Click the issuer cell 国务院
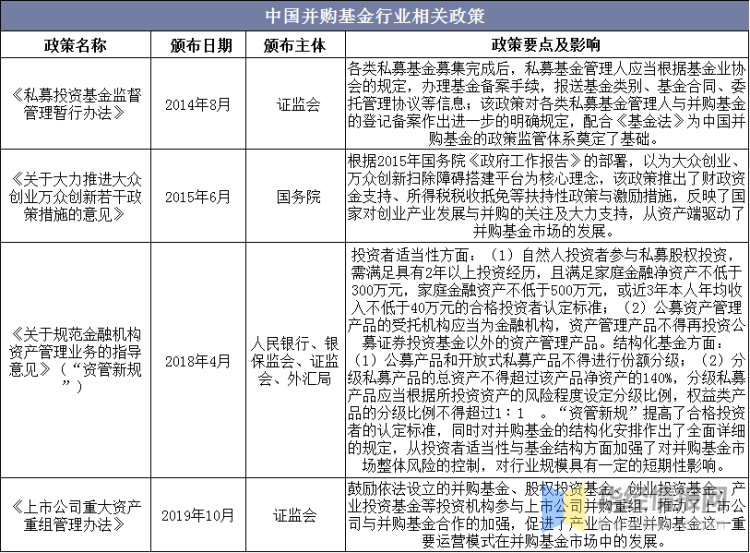 [x=298, y=197]
